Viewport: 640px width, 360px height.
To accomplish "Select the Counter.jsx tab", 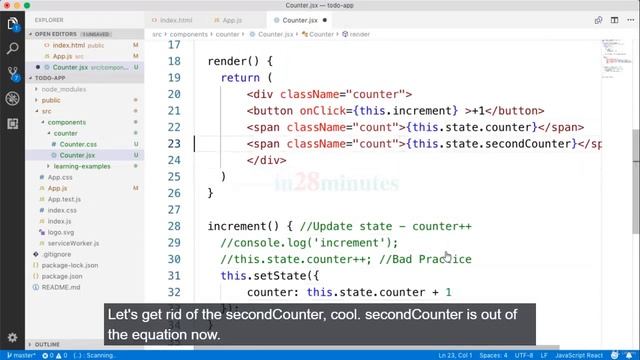I will pyautogui.click(x=300, y=20).
